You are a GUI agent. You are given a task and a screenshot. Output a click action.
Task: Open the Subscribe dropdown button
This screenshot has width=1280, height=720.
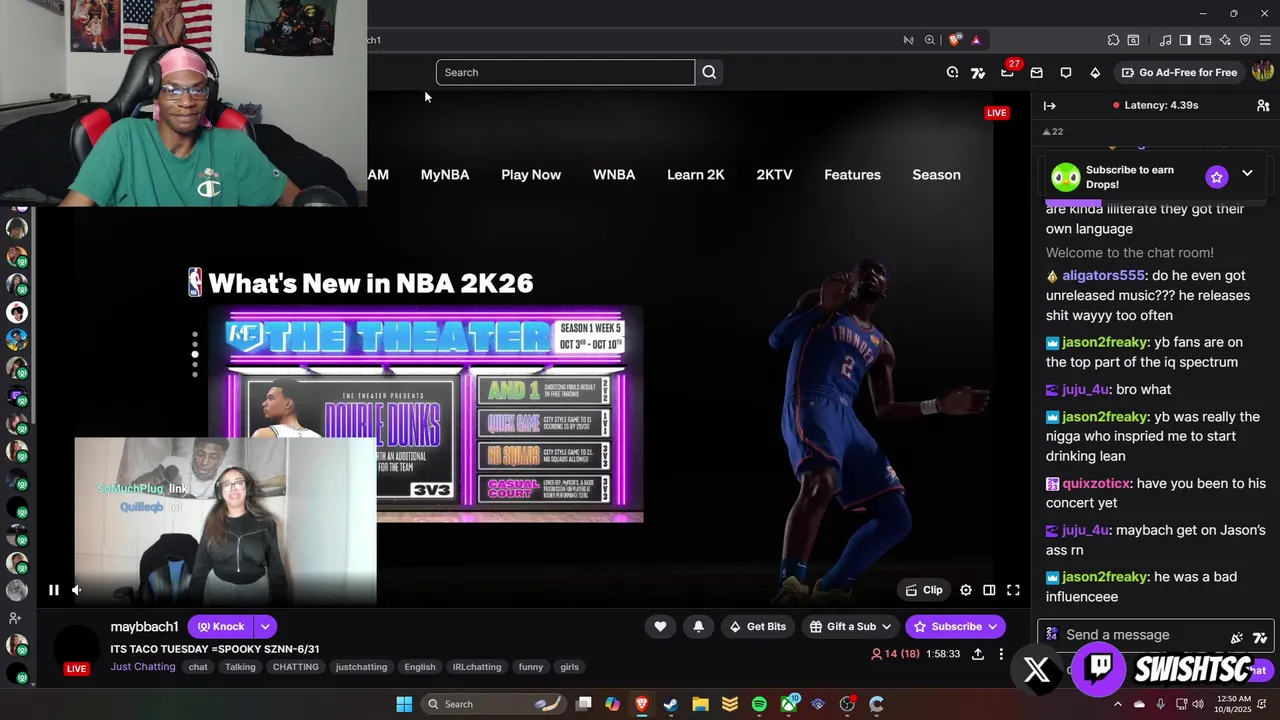pyautogui.click(x=955, y=626)
